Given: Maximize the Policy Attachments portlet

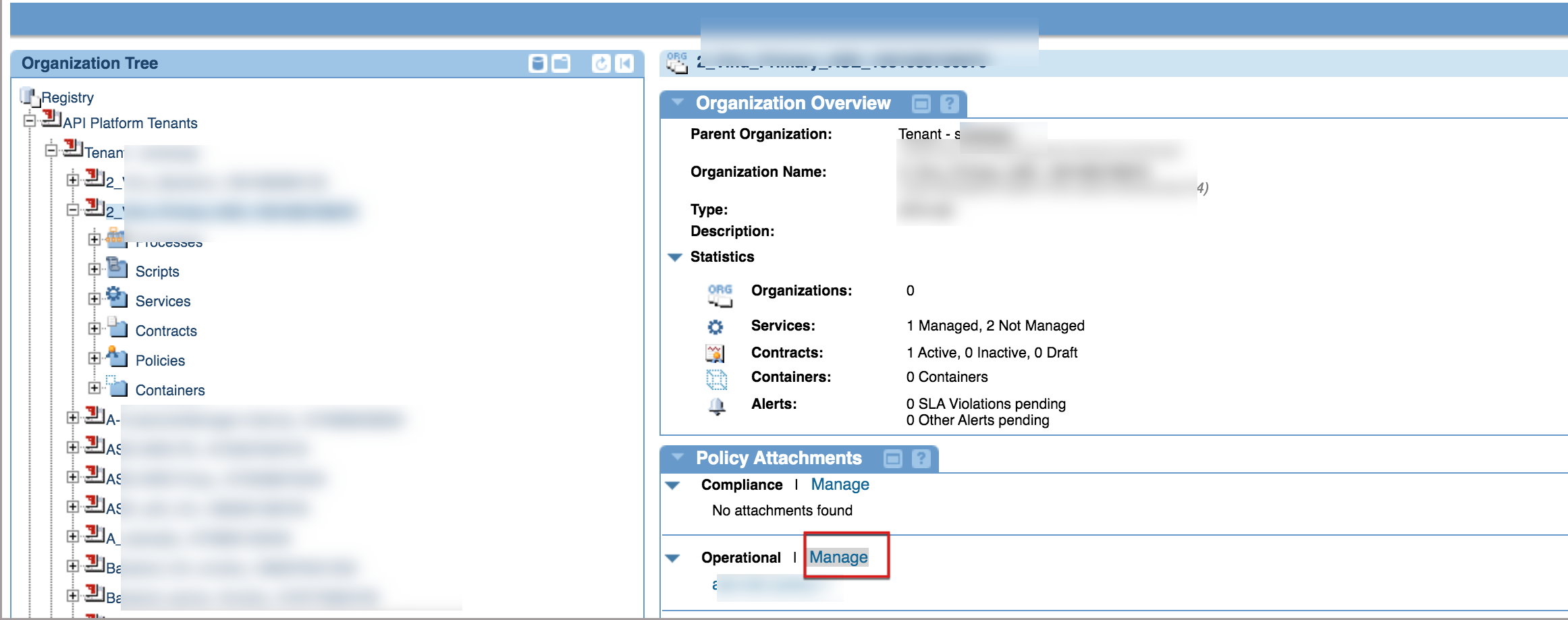Looking at the screenshot, I should pyautogui.click(x=892, y=459).
